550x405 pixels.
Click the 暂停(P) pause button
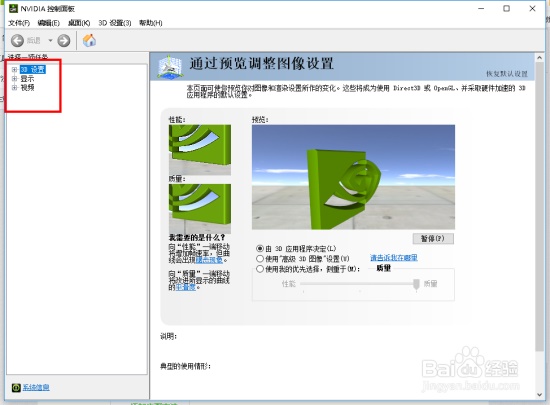click(433, 239)
